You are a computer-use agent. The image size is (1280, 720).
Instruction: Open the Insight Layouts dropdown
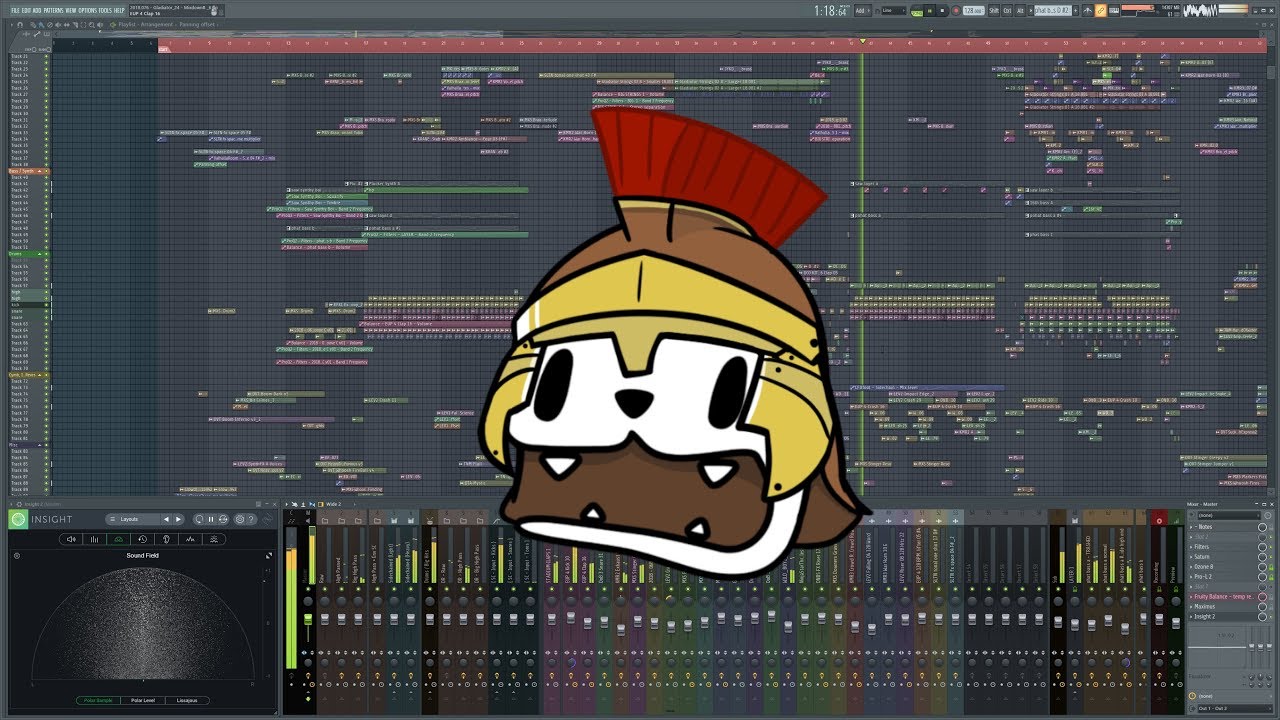pos(133,519)
